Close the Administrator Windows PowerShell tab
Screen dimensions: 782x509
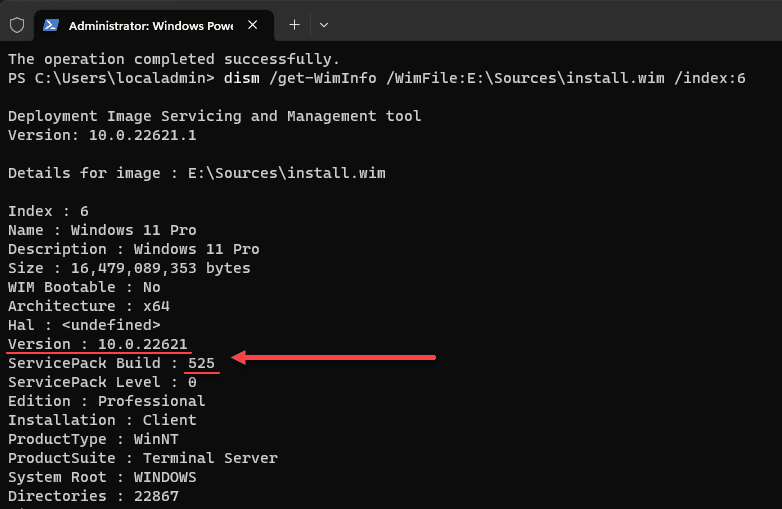[254, 25]
